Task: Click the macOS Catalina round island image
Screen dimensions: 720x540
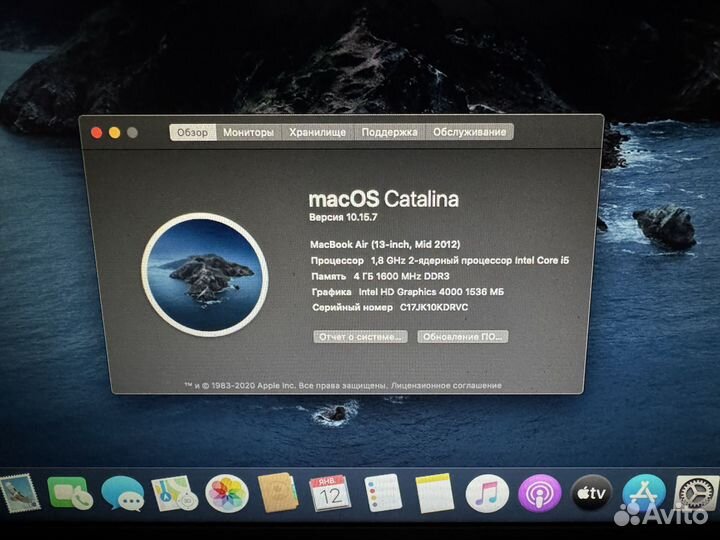Action: point(205,274)
